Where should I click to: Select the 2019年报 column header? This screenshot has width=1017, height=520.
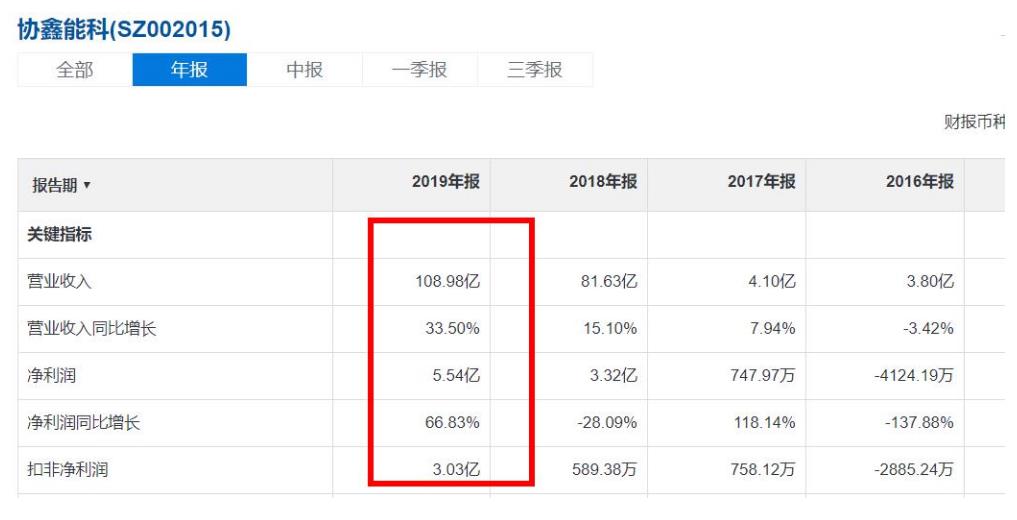445,182
